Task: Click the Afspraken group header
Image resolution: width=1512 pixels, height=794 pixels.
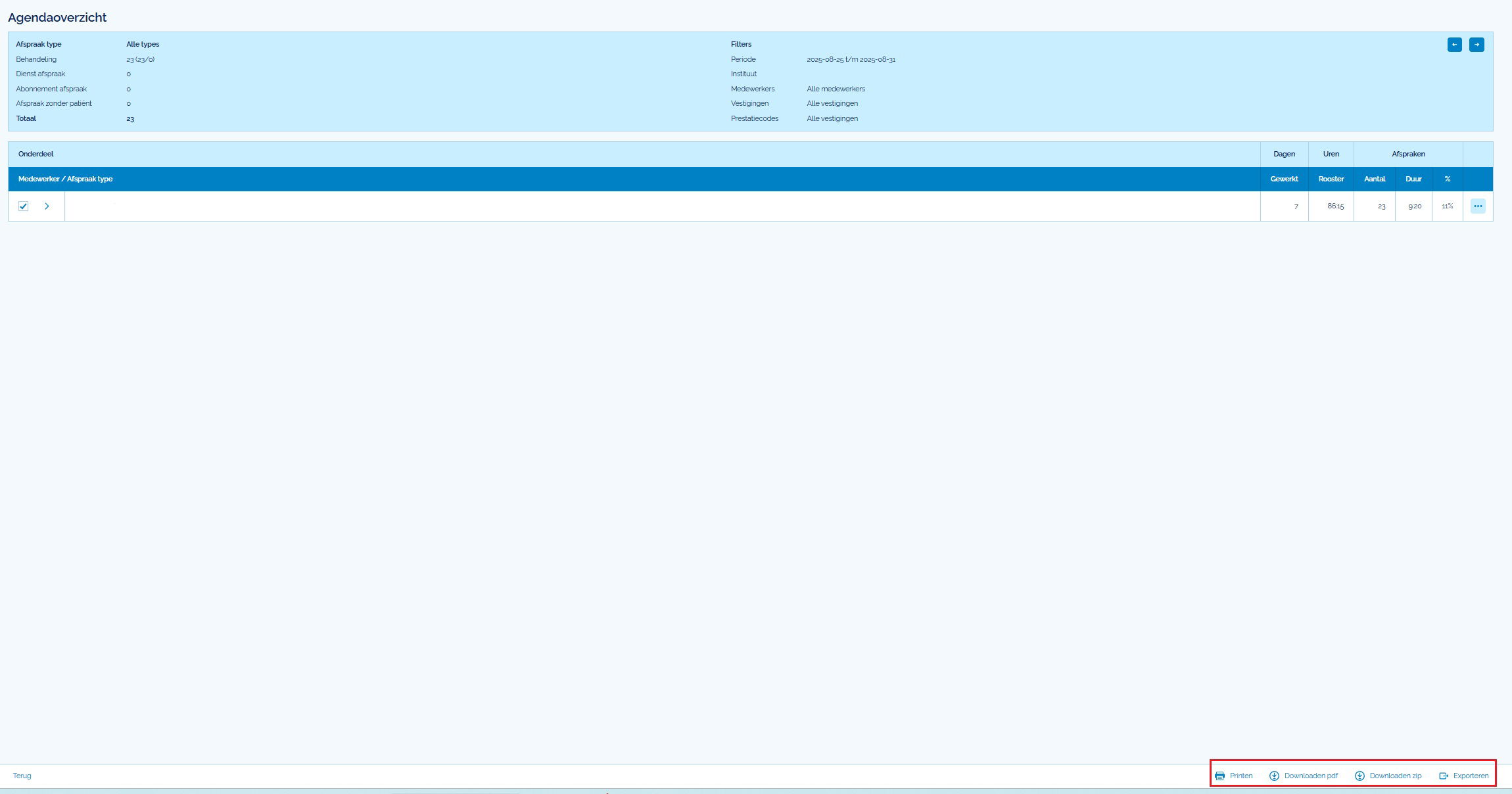Action: [1408, 154]
